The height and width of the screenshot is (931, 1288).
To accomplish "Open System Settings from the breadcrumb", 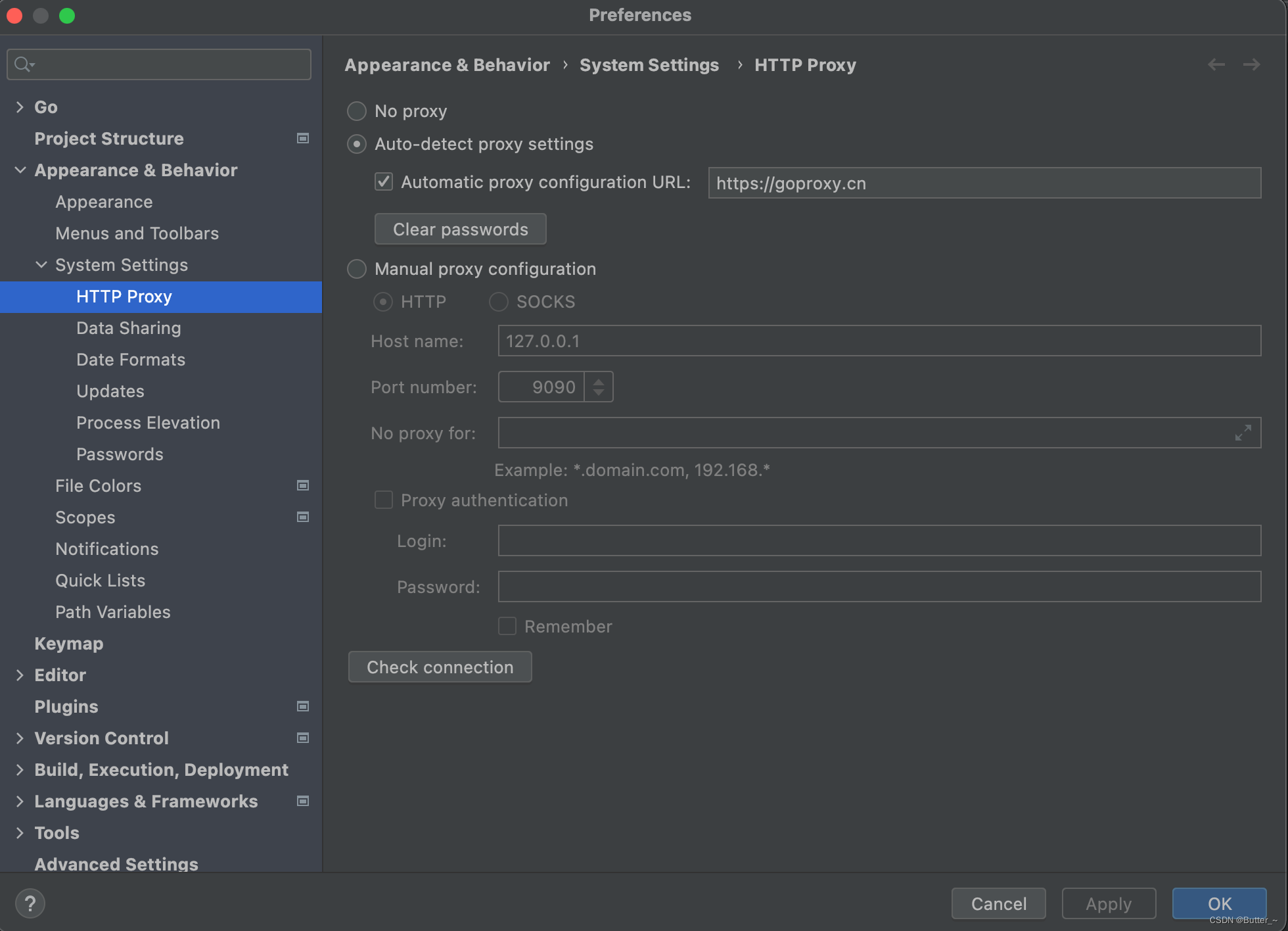I will click(x=649, y=64).
